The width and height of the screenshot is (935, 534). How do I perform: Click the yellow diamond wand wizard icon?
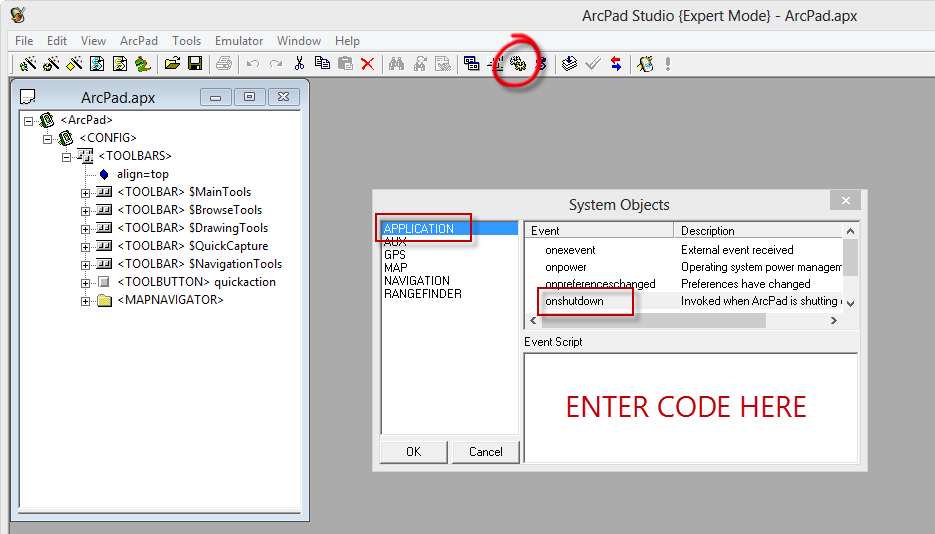(74, 63)
